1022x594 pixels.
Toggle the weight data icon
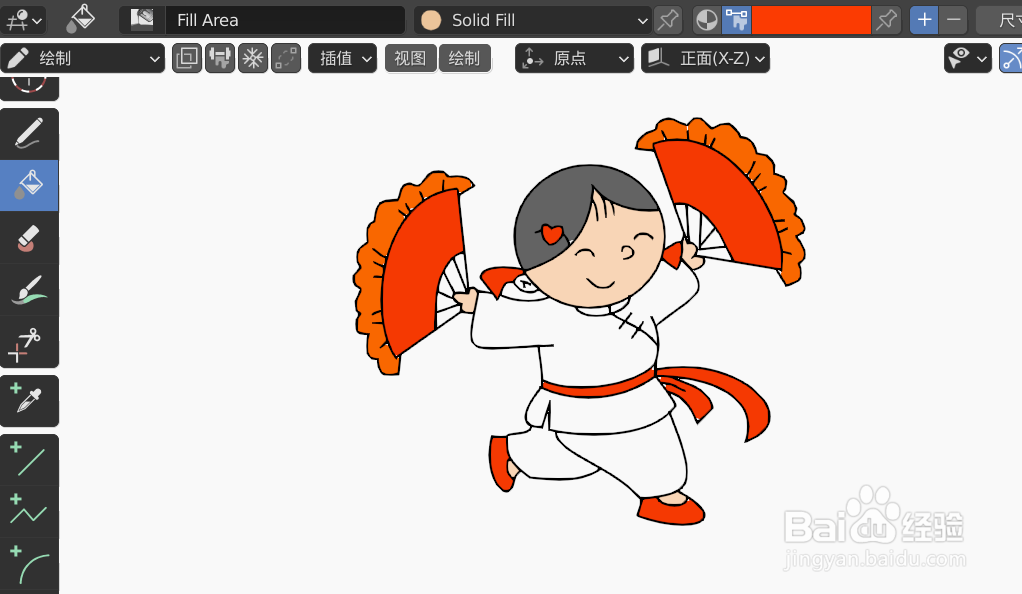click(220, 59)
